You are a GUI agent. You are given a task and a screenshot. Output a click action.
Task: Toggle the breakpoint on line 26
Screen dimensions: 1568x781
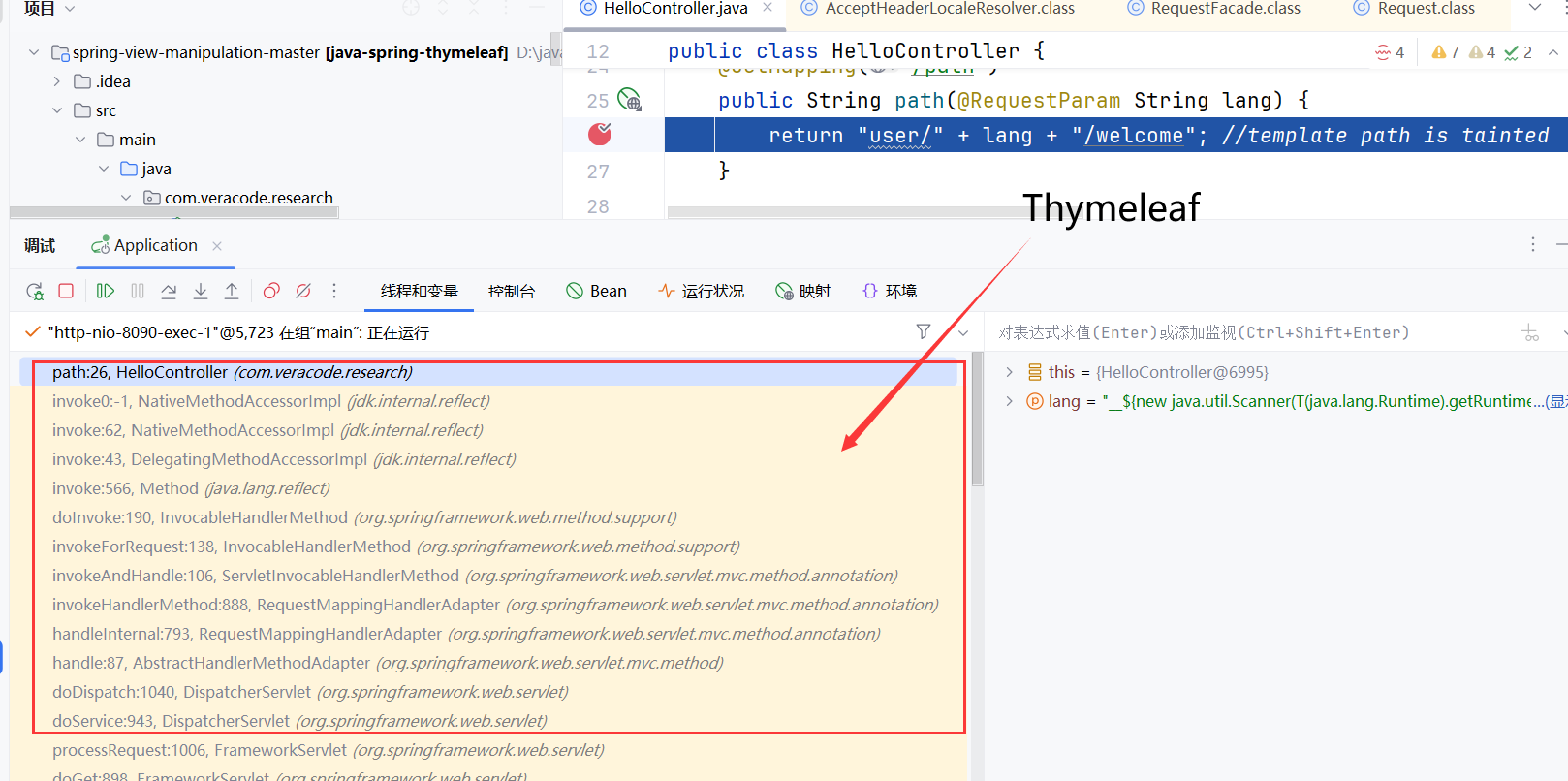(x=600, y=135)
